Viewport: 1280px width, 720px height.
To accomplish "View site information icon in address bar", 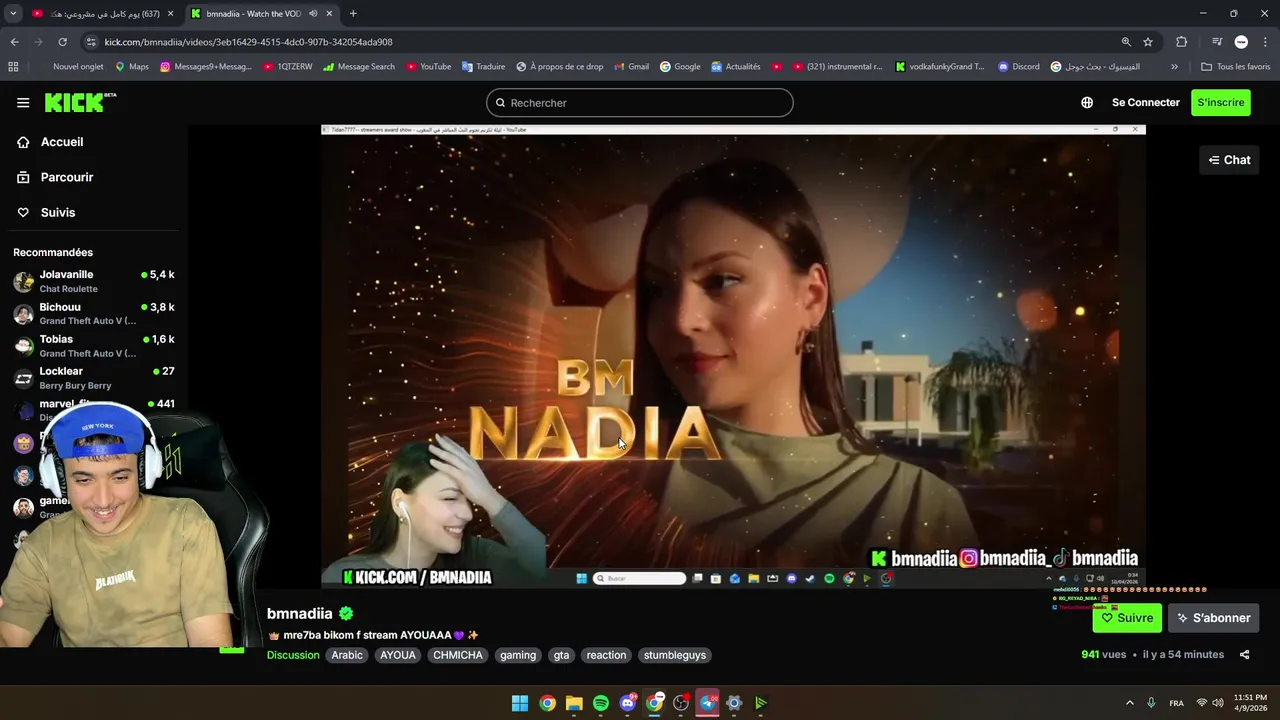I will [91, 42].
